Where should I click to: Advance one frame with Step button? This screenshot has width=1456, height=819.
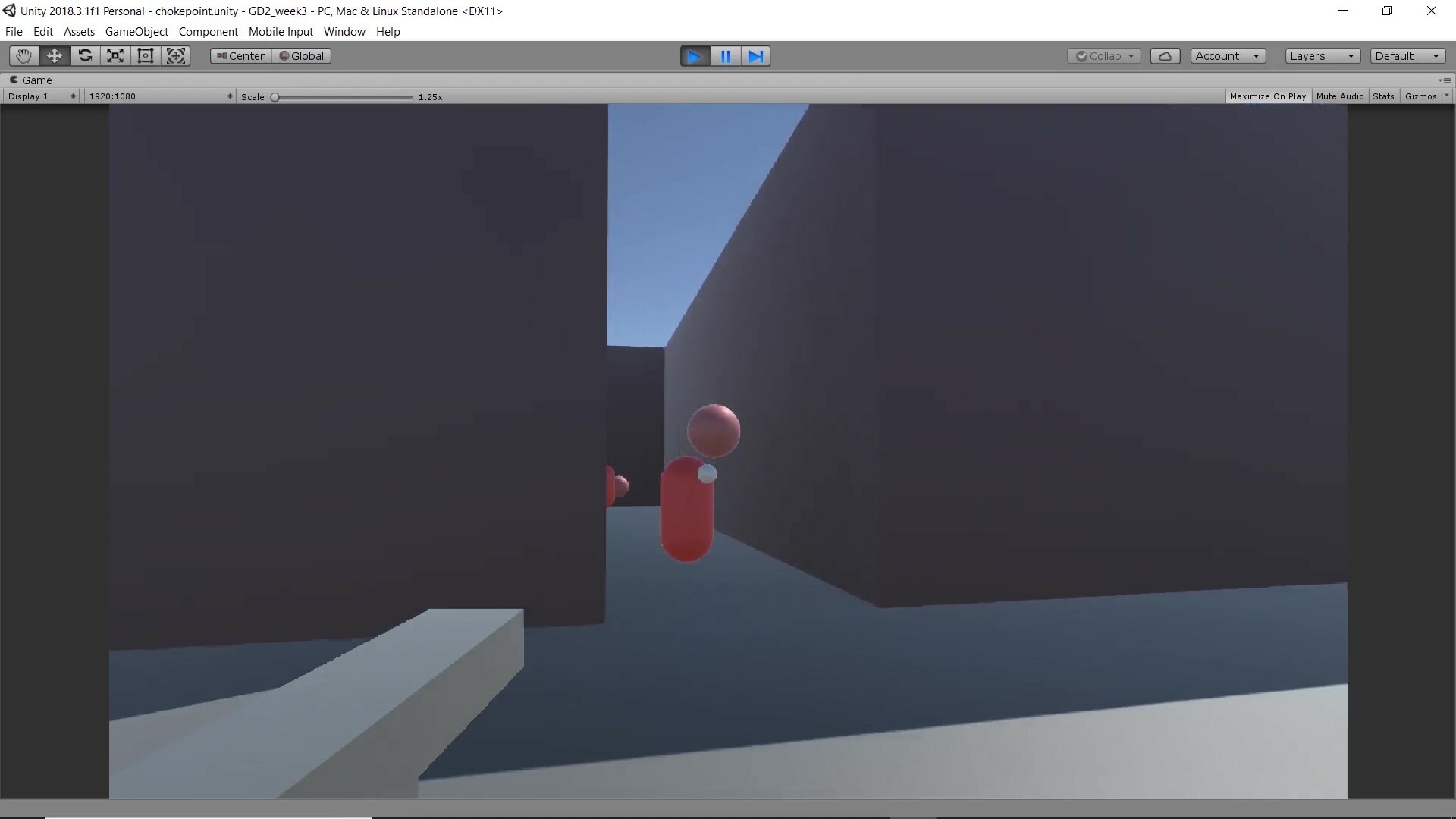coord(755,56)
